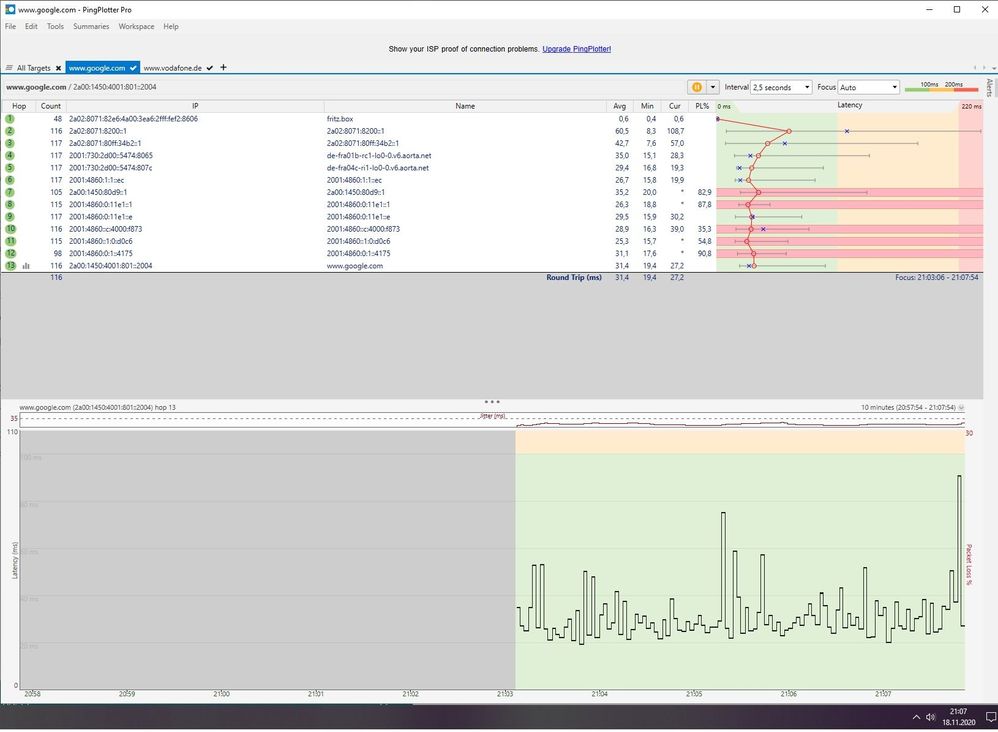Click the PL% column header

pos(702,106)
